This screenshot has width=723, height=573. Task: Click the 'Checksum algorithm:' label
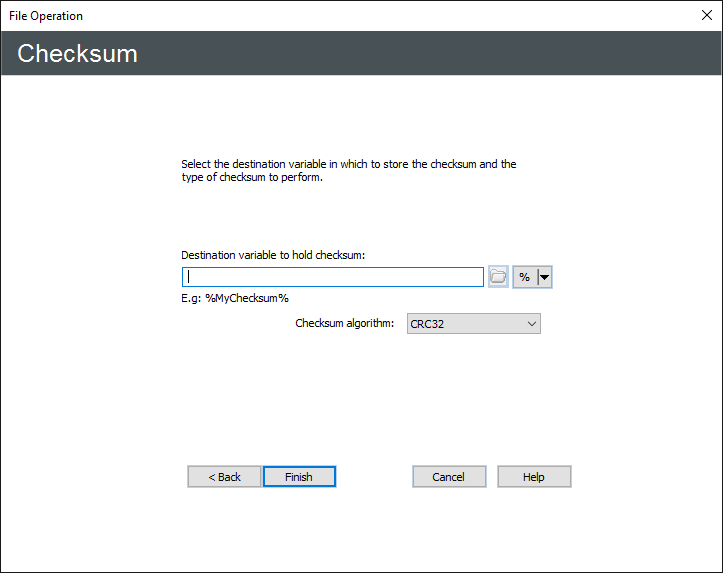345,324
